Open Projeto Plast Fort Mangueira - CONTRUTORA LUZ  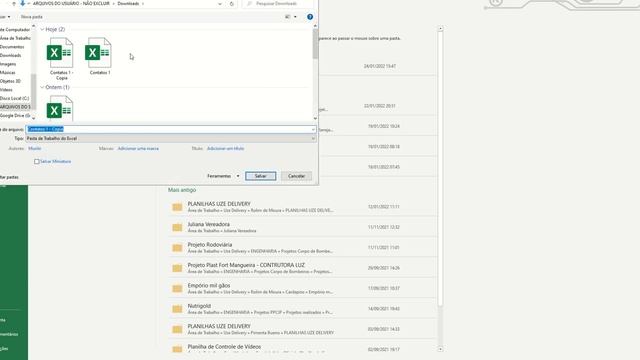302,268
